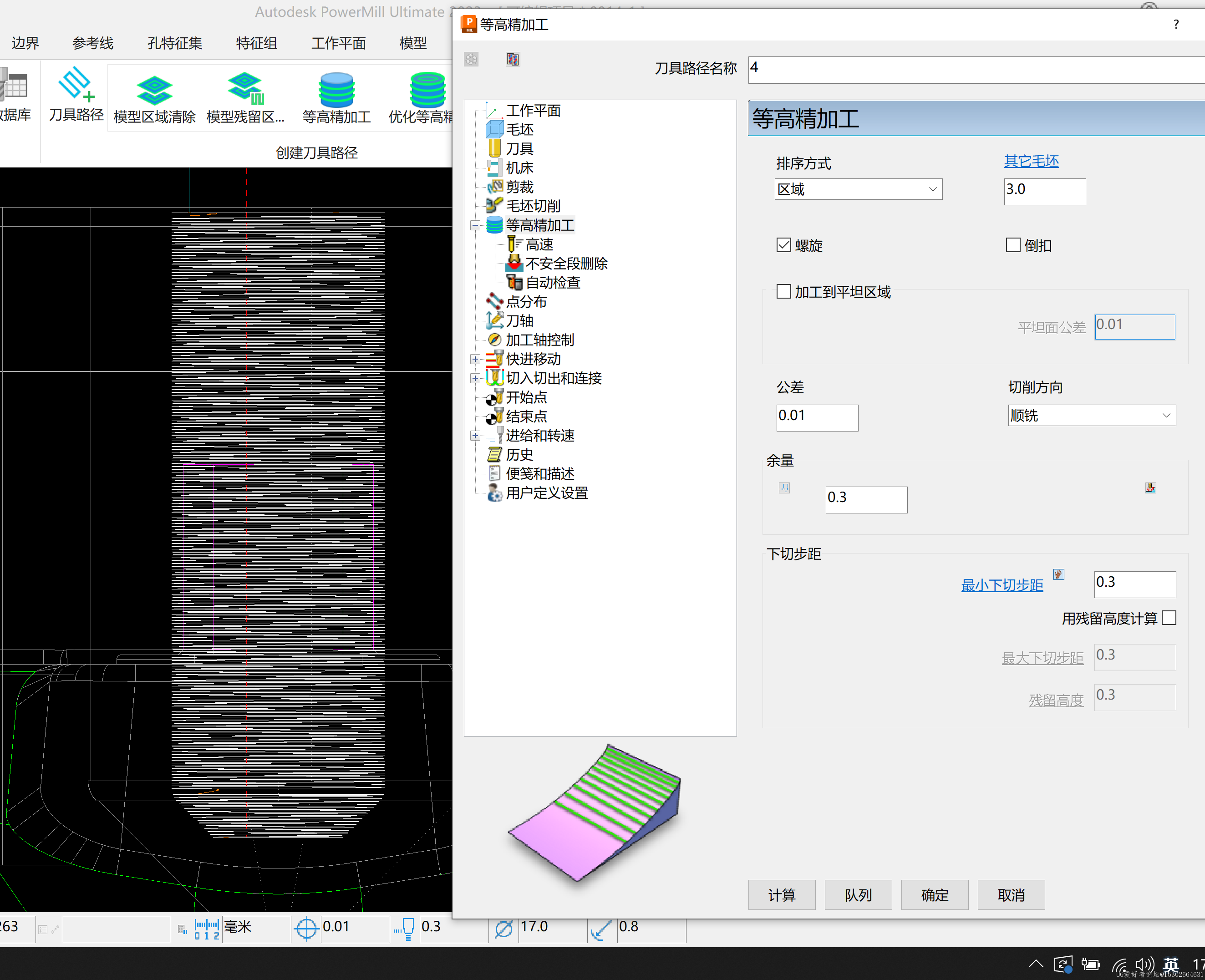Show hidden icons in system tray
The width and height of the screenshot is (1205, 980).
point(1036,964)
